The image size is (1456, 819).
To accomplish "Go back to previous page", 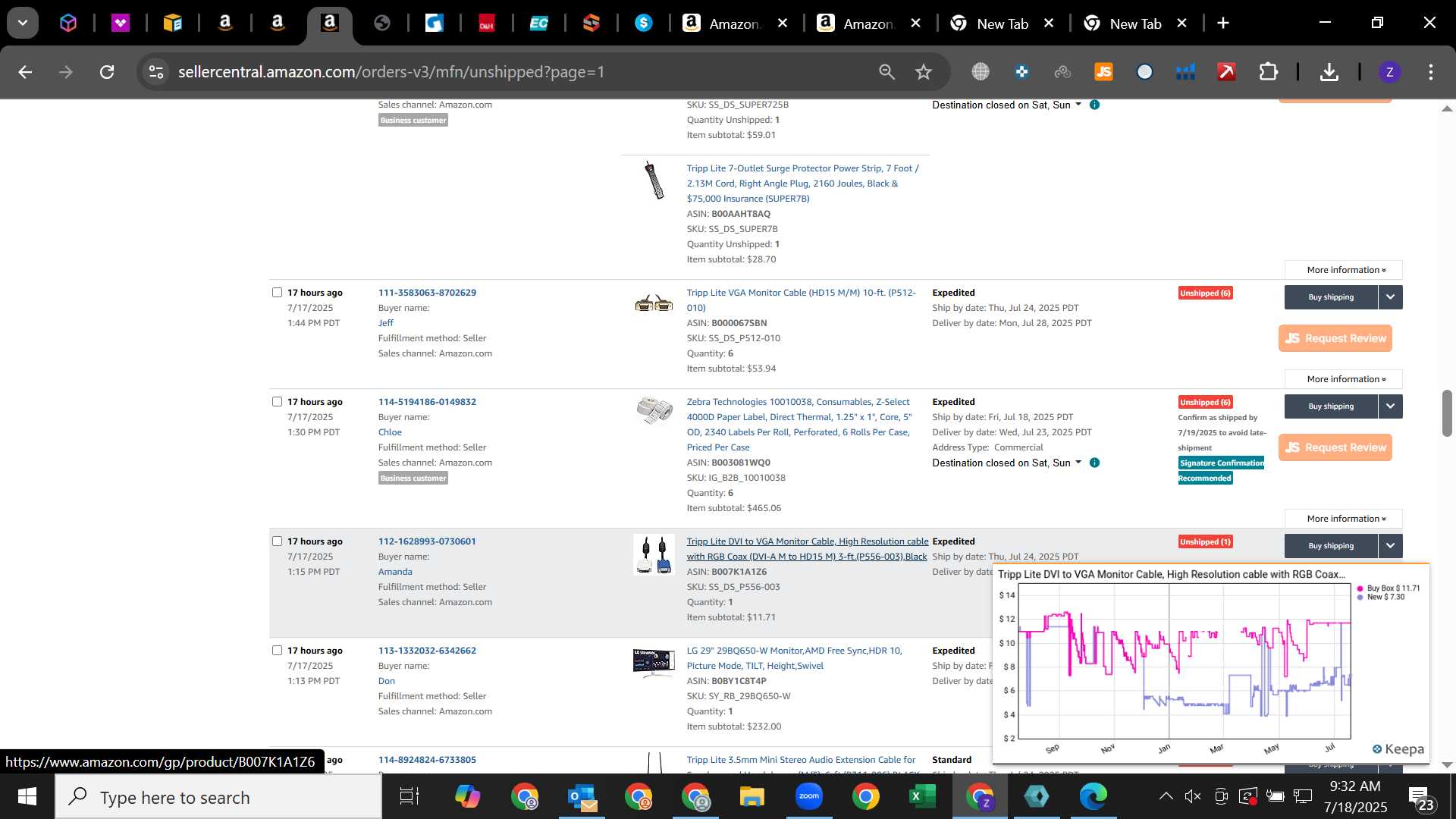I will (x=25, y=72).
